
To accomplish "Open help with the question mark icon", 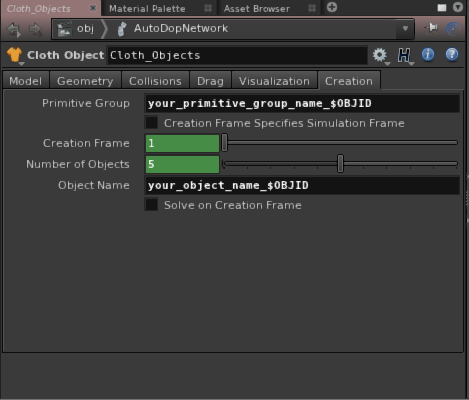I will point(452,55).
